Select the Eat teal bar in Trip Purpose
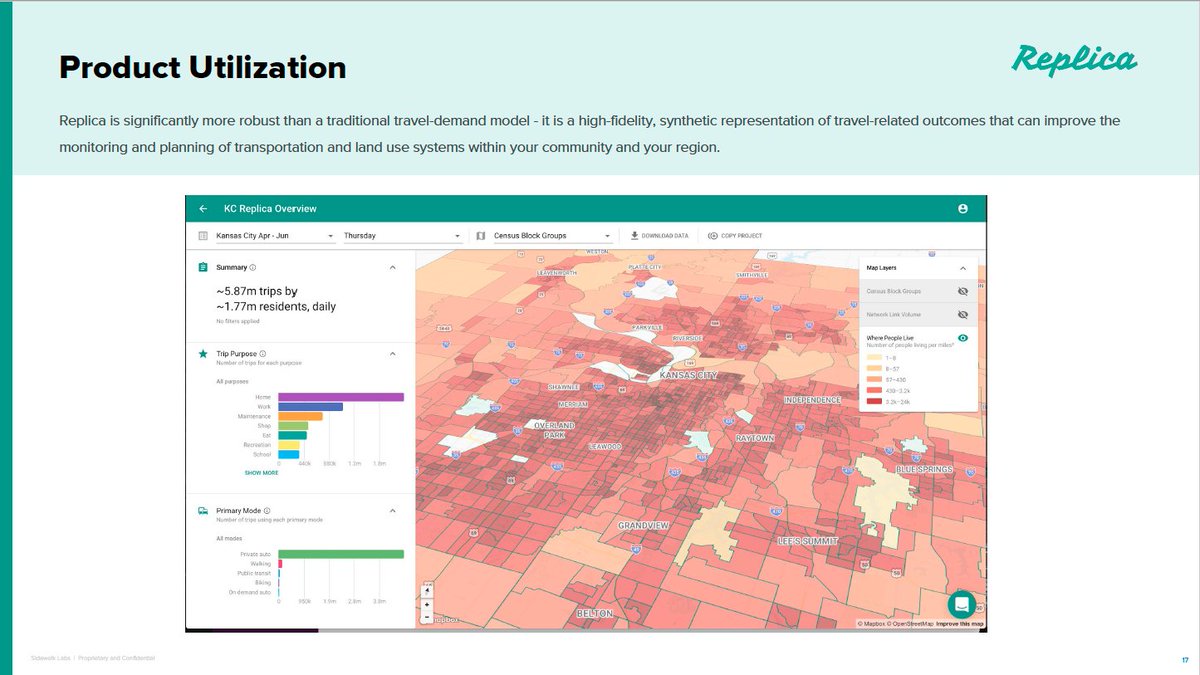The height and width of the screenshot is (675, 1200). pos(292,435)
